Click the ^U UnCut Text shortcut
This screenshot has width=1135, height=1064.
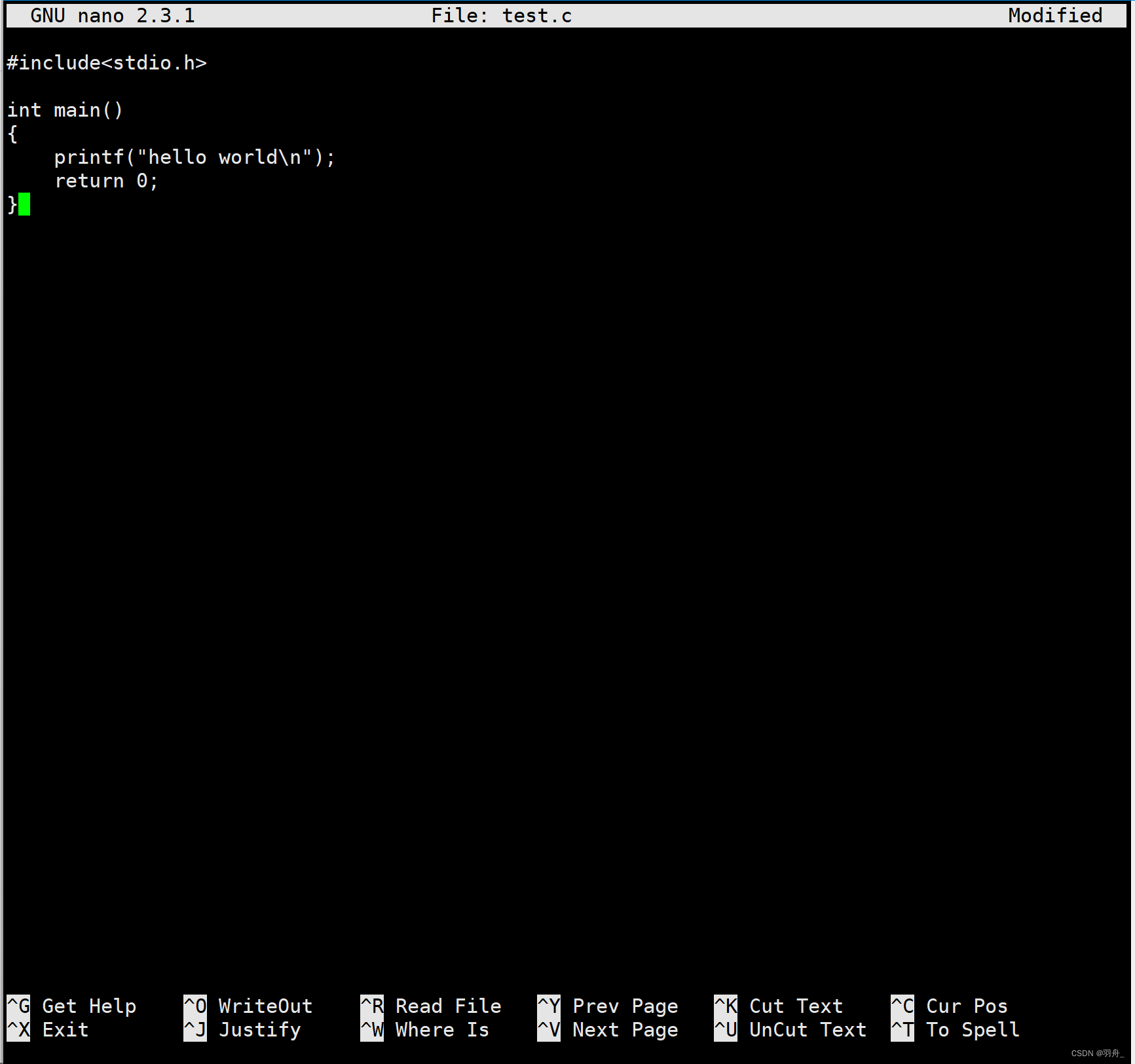(x=791, y=1029)
